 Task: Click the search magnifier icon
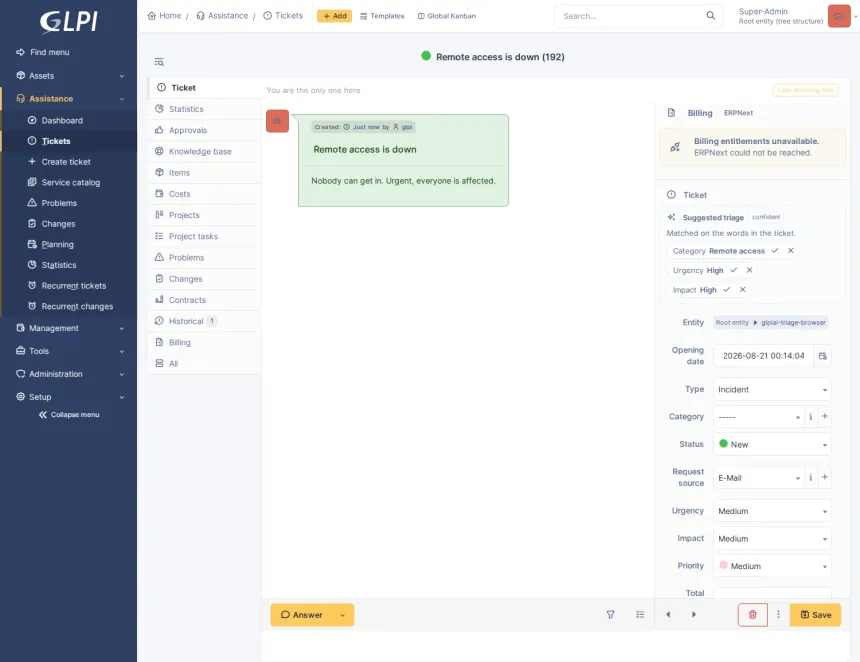click(x=710, y=16)
